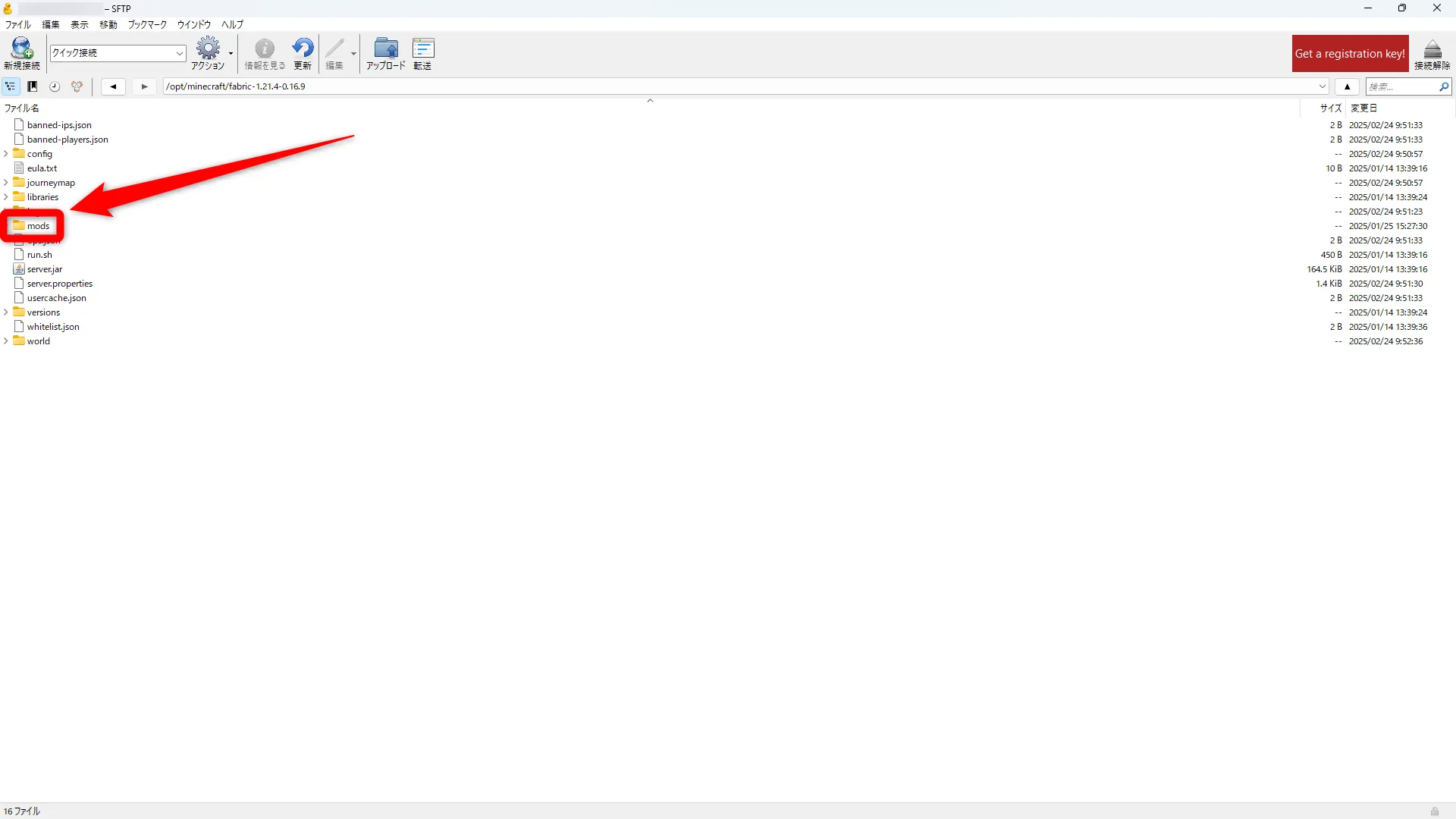Show the connection history clock icon
The height and width of the screenshot is (819, 1456).
click(x=55, y=86)
